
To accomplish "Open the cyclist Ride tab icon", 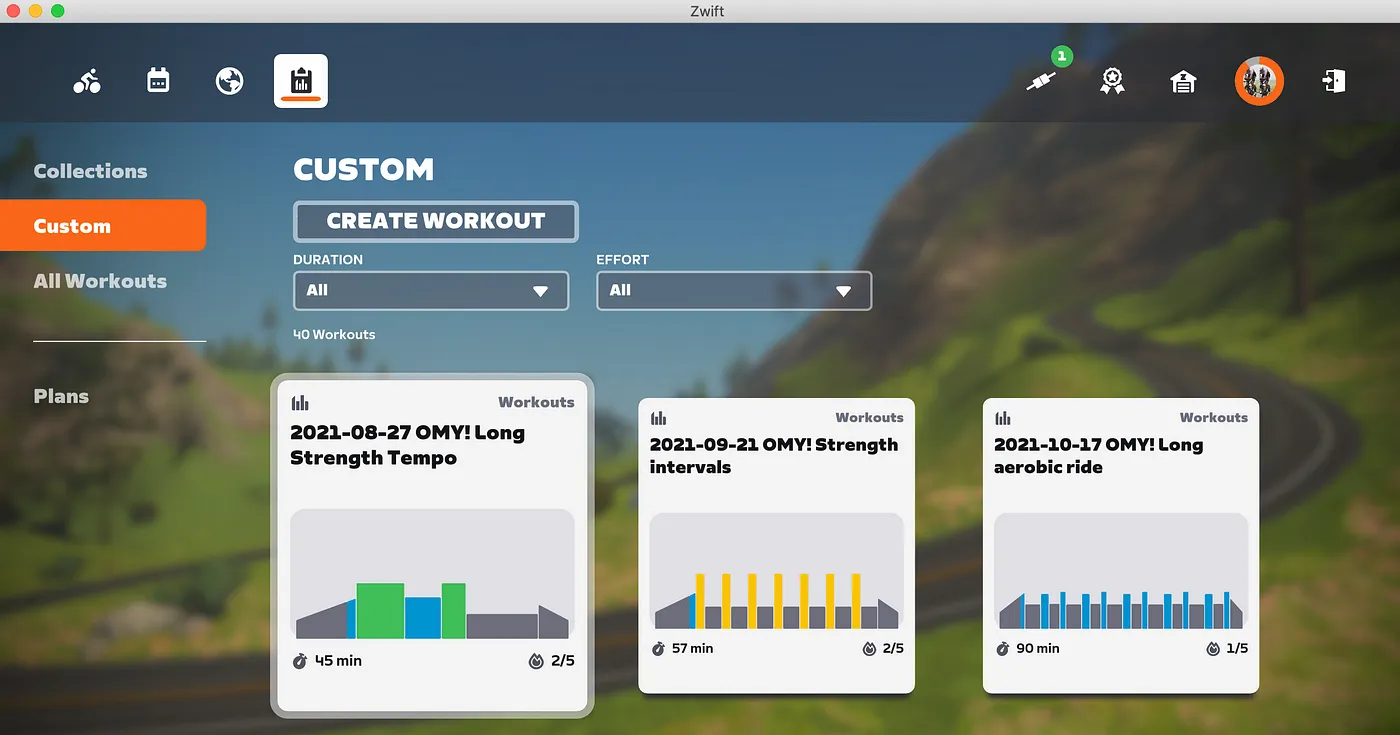I will pyautogui.click(x=87, y=81).
